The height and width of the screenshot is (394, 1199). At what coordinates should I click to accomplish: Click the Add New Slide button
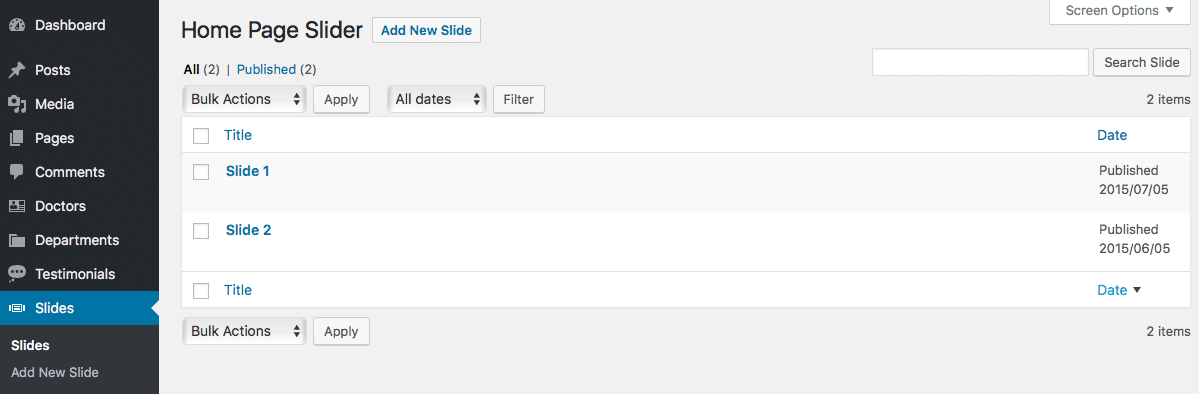427,31
